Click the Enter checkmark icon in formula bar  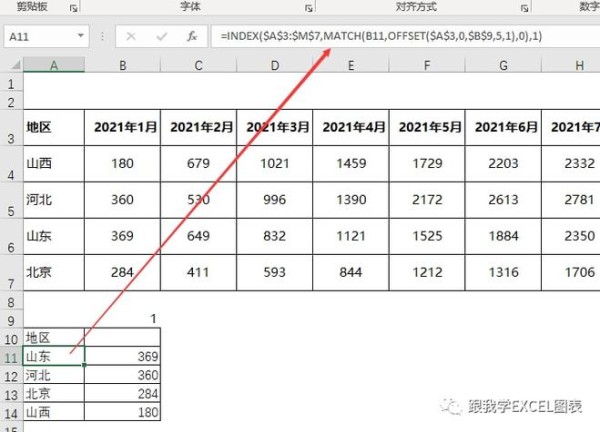[x=160, y=36]
